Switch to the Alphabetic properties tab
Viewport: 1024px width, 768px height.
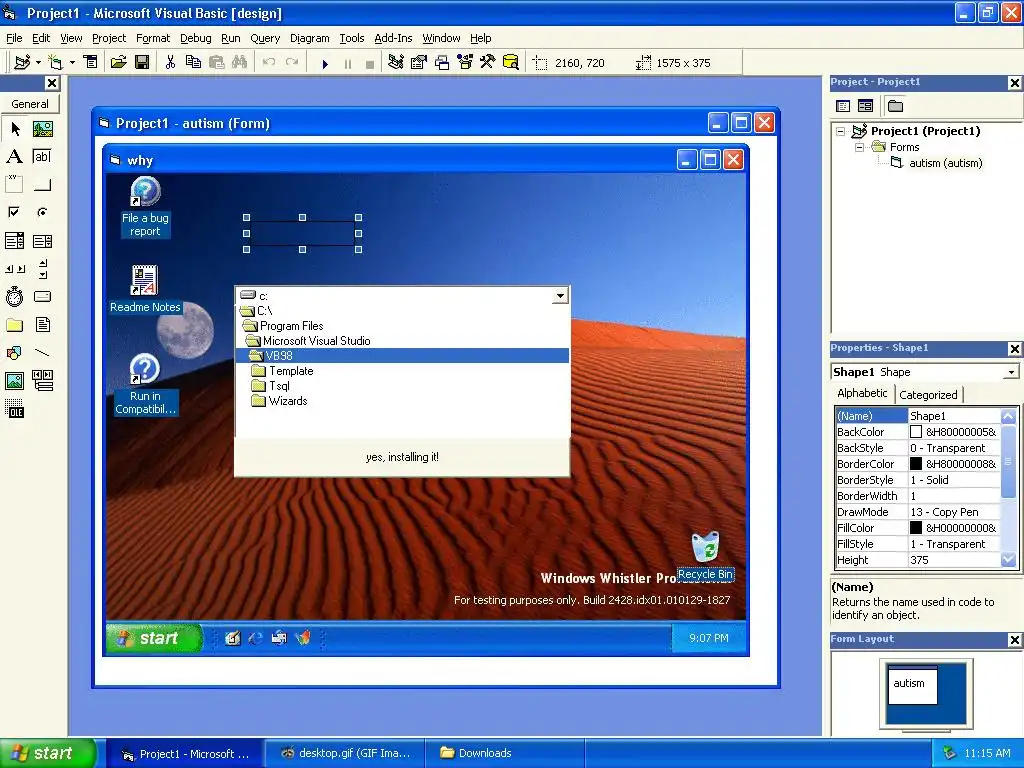(862, 393)
